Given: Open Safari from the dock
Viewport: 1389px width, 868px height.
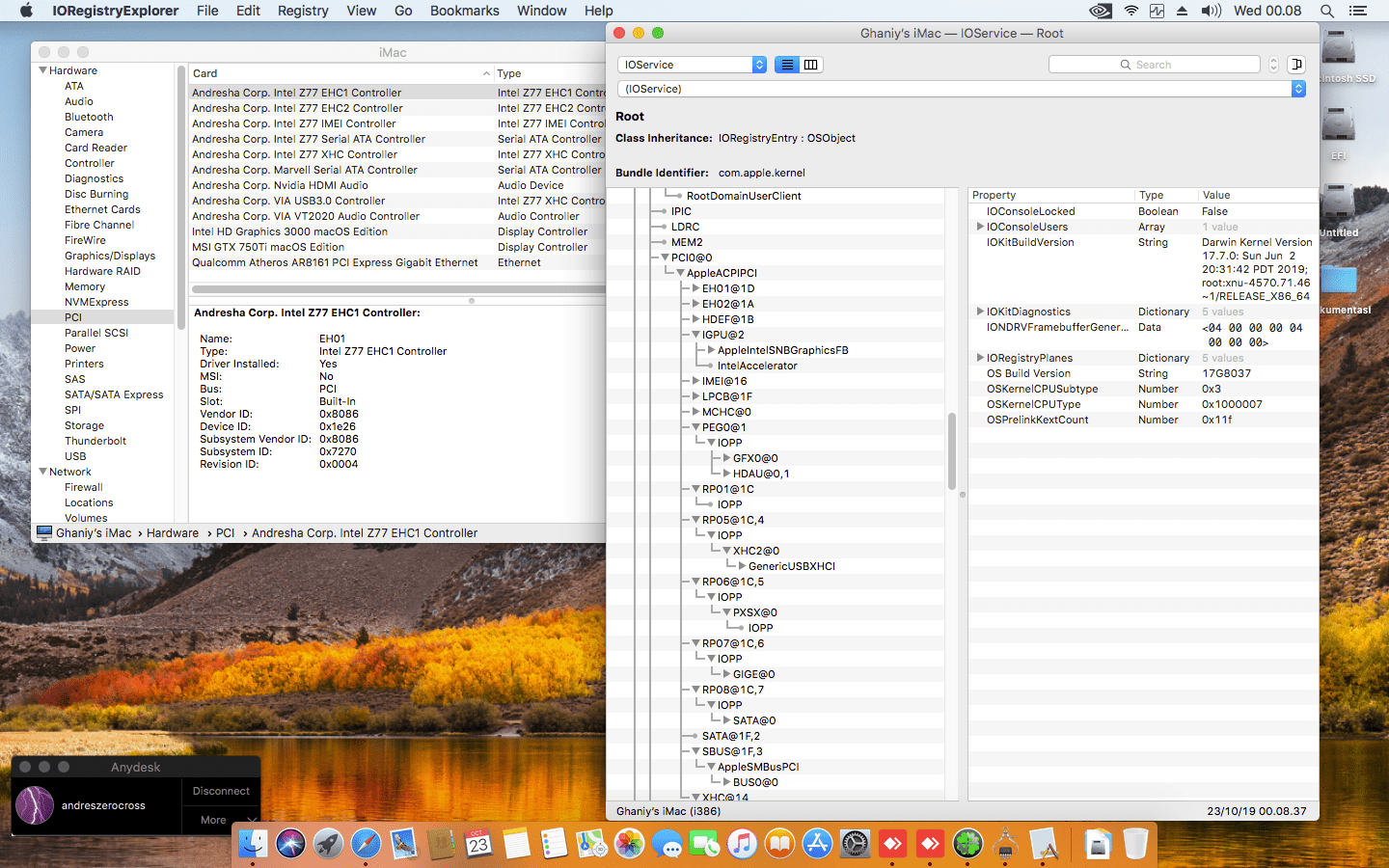Looking at the screenshot, I should click(366, 844).
